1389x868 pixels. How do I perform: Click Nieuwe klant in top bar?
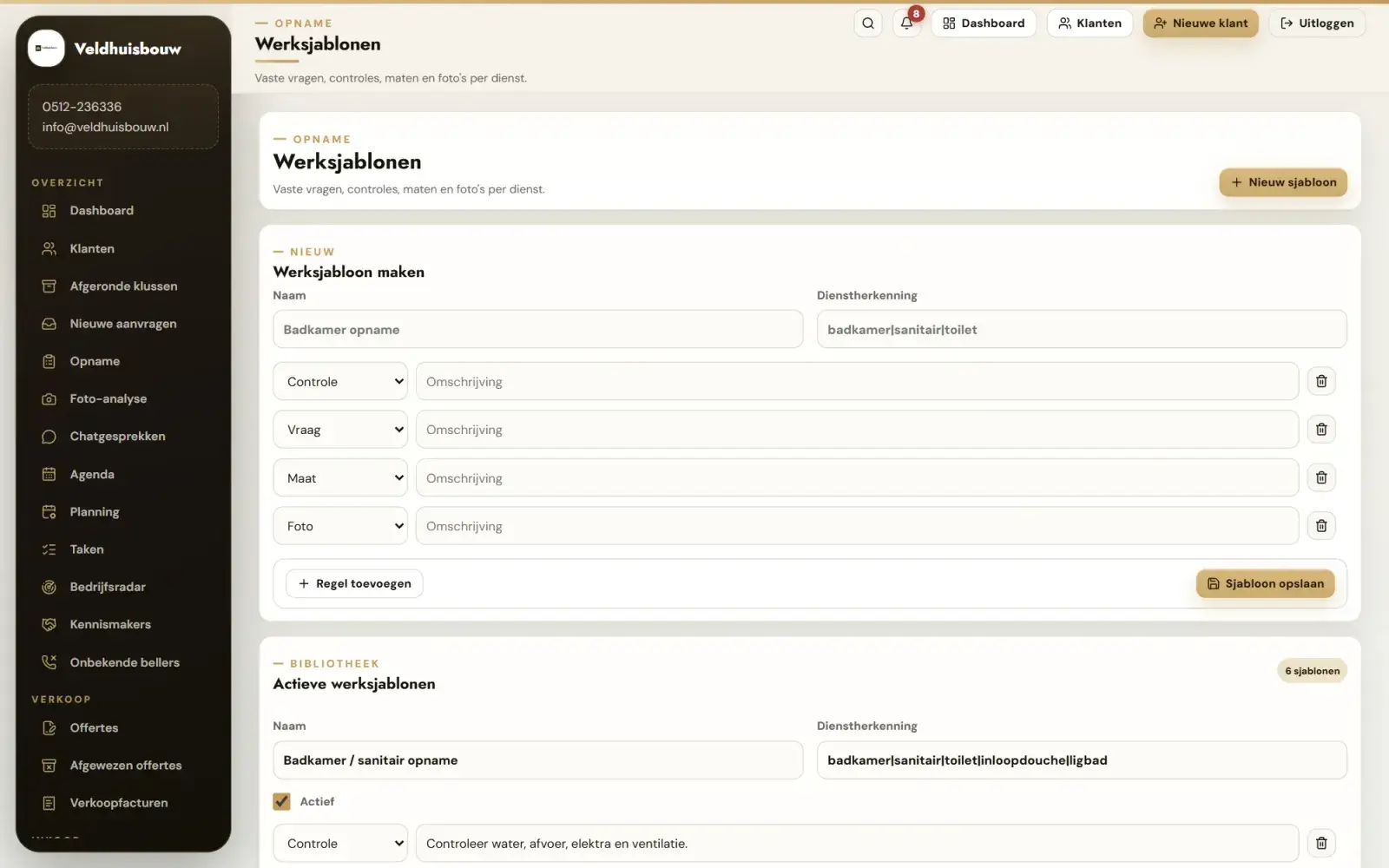pos(1201,23)
